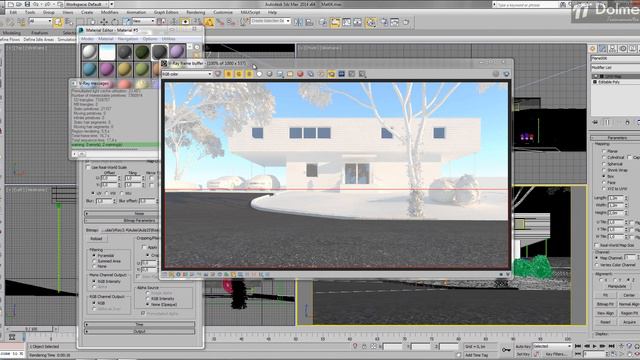Toggle blue channel in V-Ray frame buffer

click(x=249, y=74)
